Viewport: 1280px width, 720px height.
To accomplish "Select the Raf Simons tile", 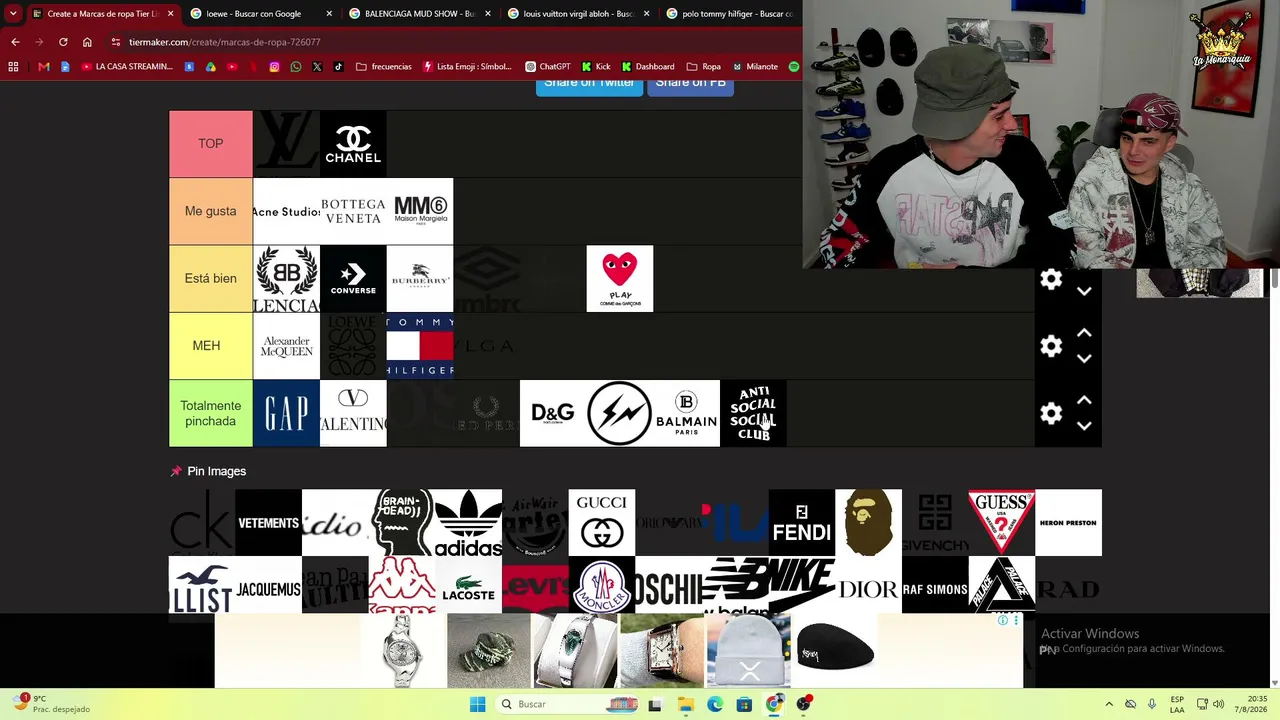I will 935,585.
